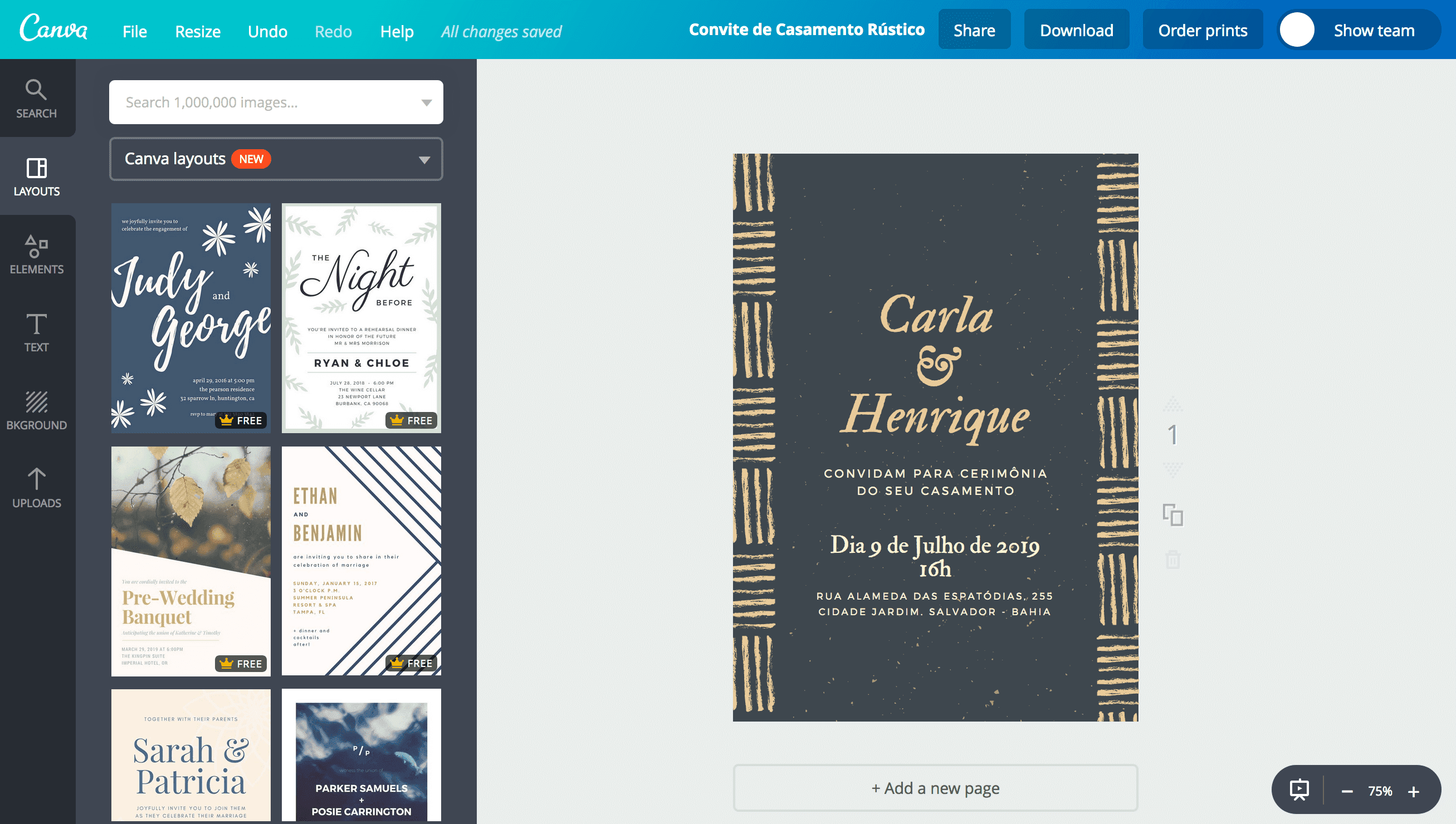
Task: Zoom out with minus icon
Action: pyautogui.click(x=1347, y=791)
